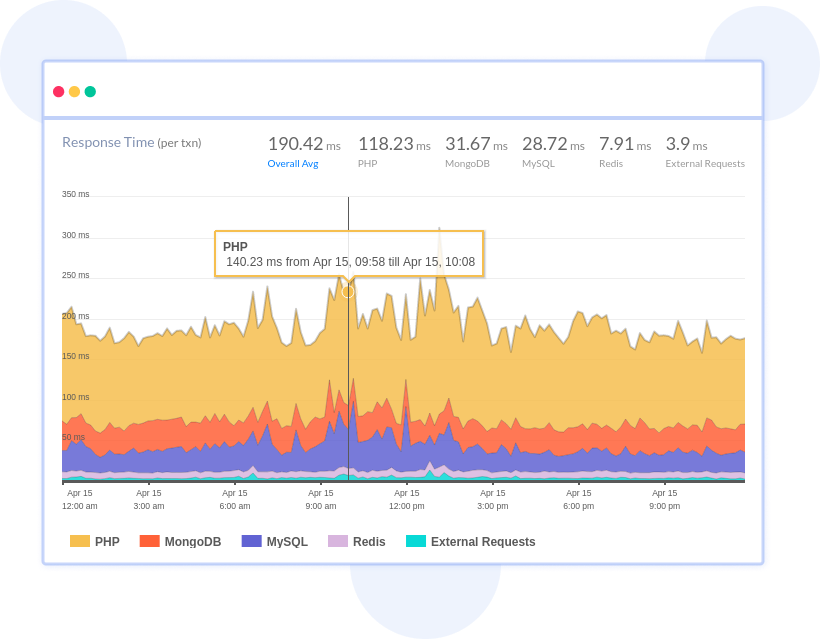Image resolution: width=820 pixels, height=639 pixels.
Task: Click the MongoDB label under 31.67 ms
Action: (467, 164)
